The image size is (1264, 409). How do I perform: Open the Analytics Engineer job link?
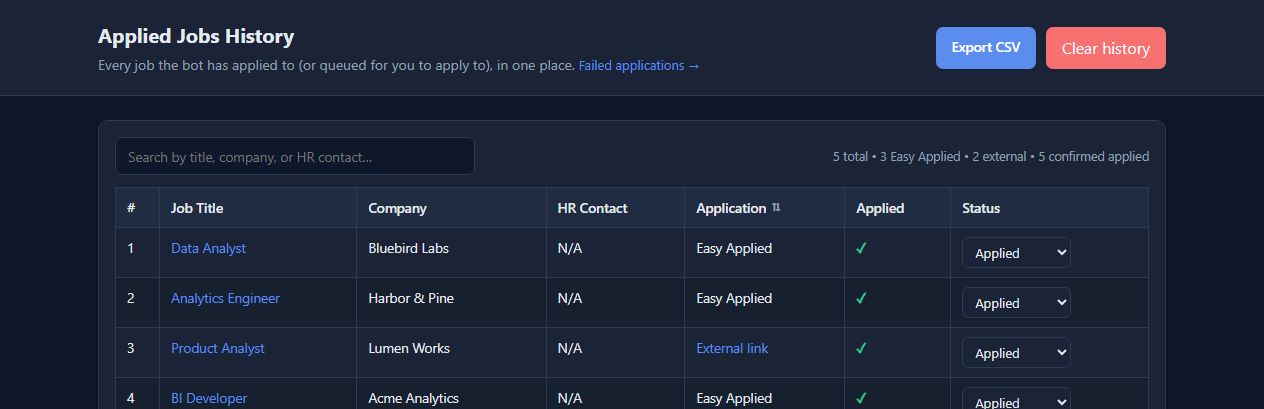(x=225, y=298)
